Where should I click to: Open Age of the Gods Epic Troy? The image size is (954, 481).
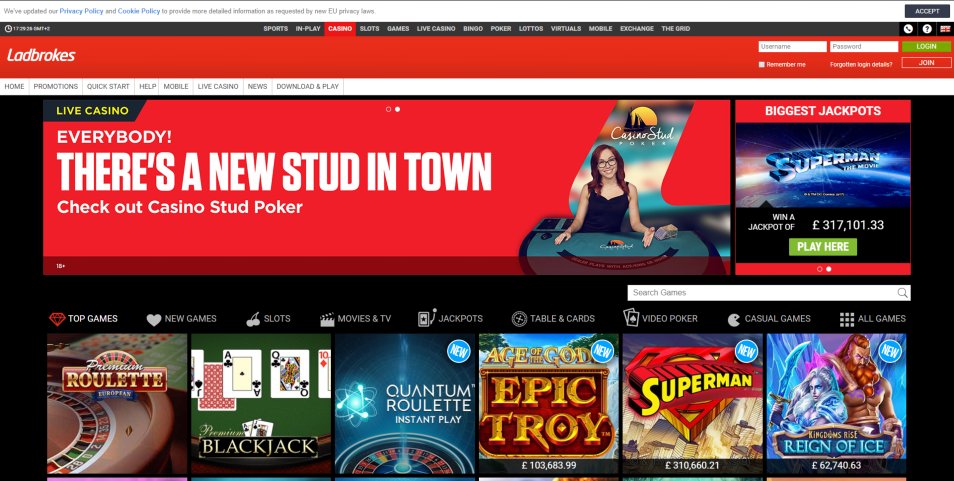coord(548,403)
